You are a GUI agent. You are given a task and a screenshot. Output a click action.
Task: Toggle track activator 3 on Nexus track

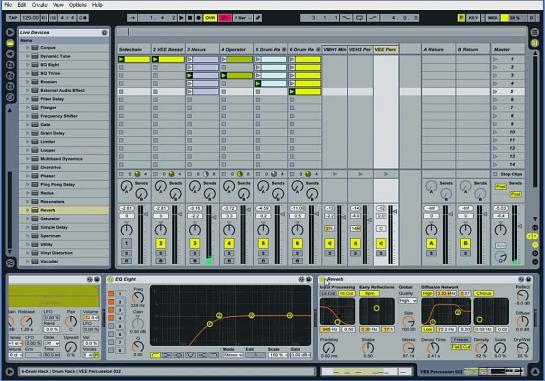click(195, 243)
